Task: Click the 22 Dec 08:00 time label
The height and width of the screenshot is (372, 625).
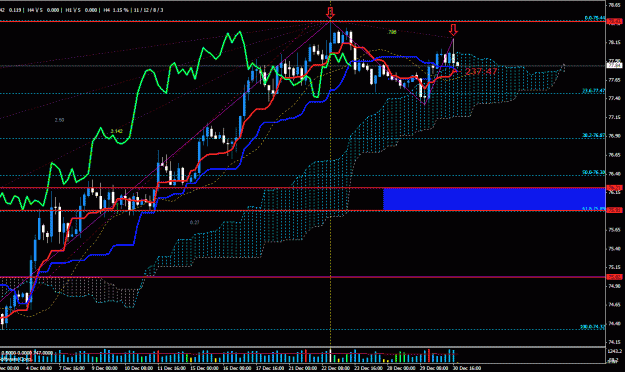Action: [336, 368]
